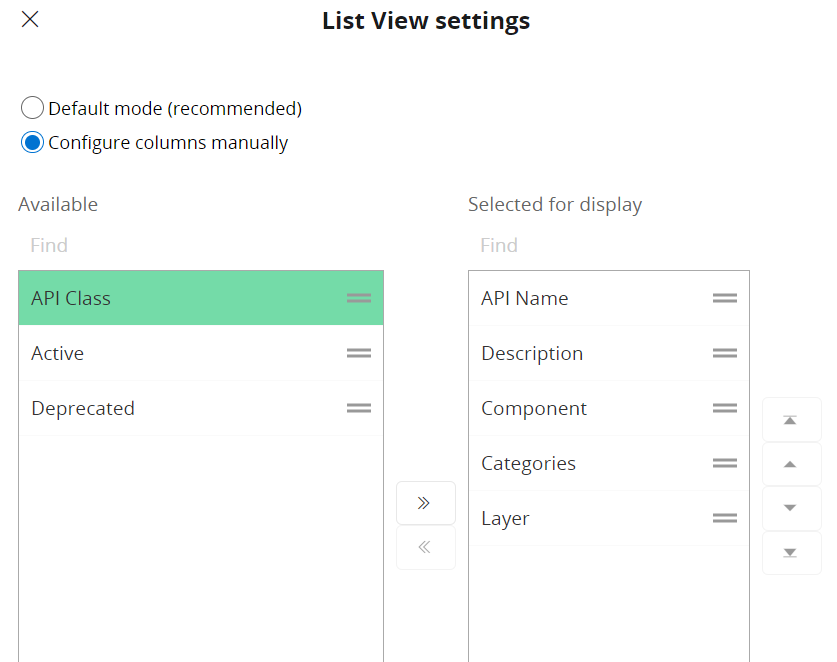837x662 pixels.
Task: Select Default mode (recommended) radio button
Action: click(33, 108)
